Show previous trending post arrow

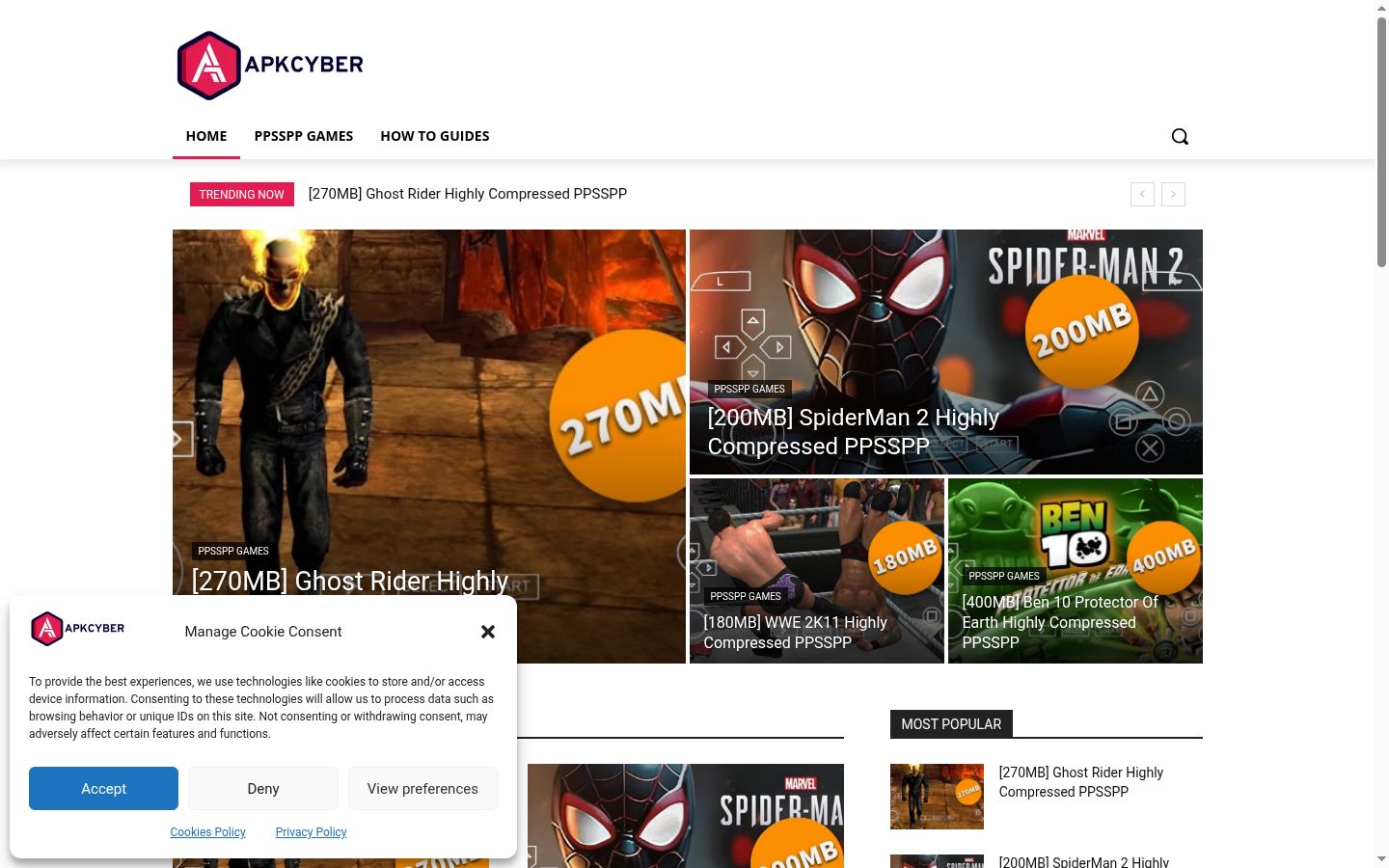click(1142, 194)
